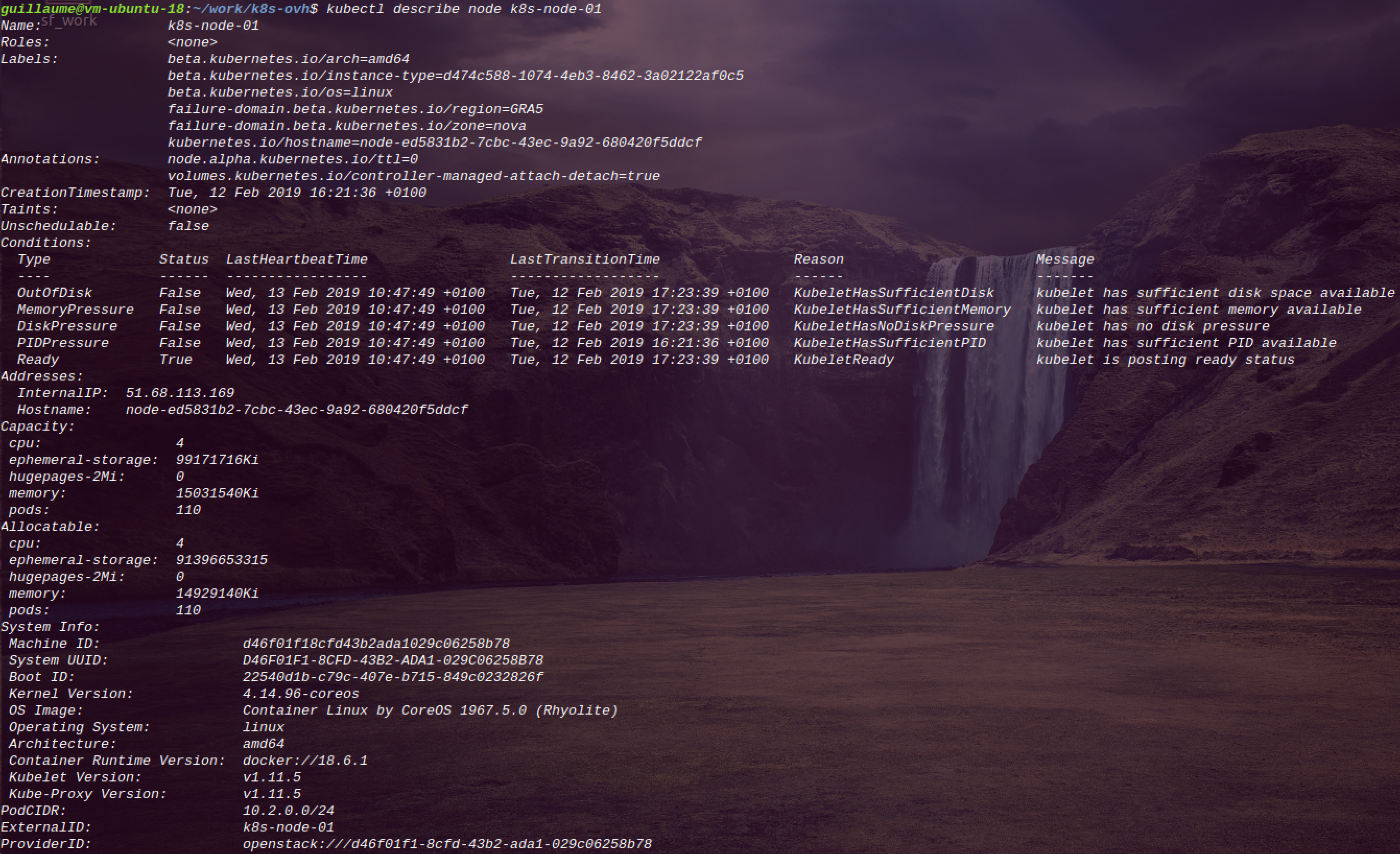This screenshot has height=854, width=1400.
Task: Click the KubeletHasSufficientPID reason
Action: (890, 343)
